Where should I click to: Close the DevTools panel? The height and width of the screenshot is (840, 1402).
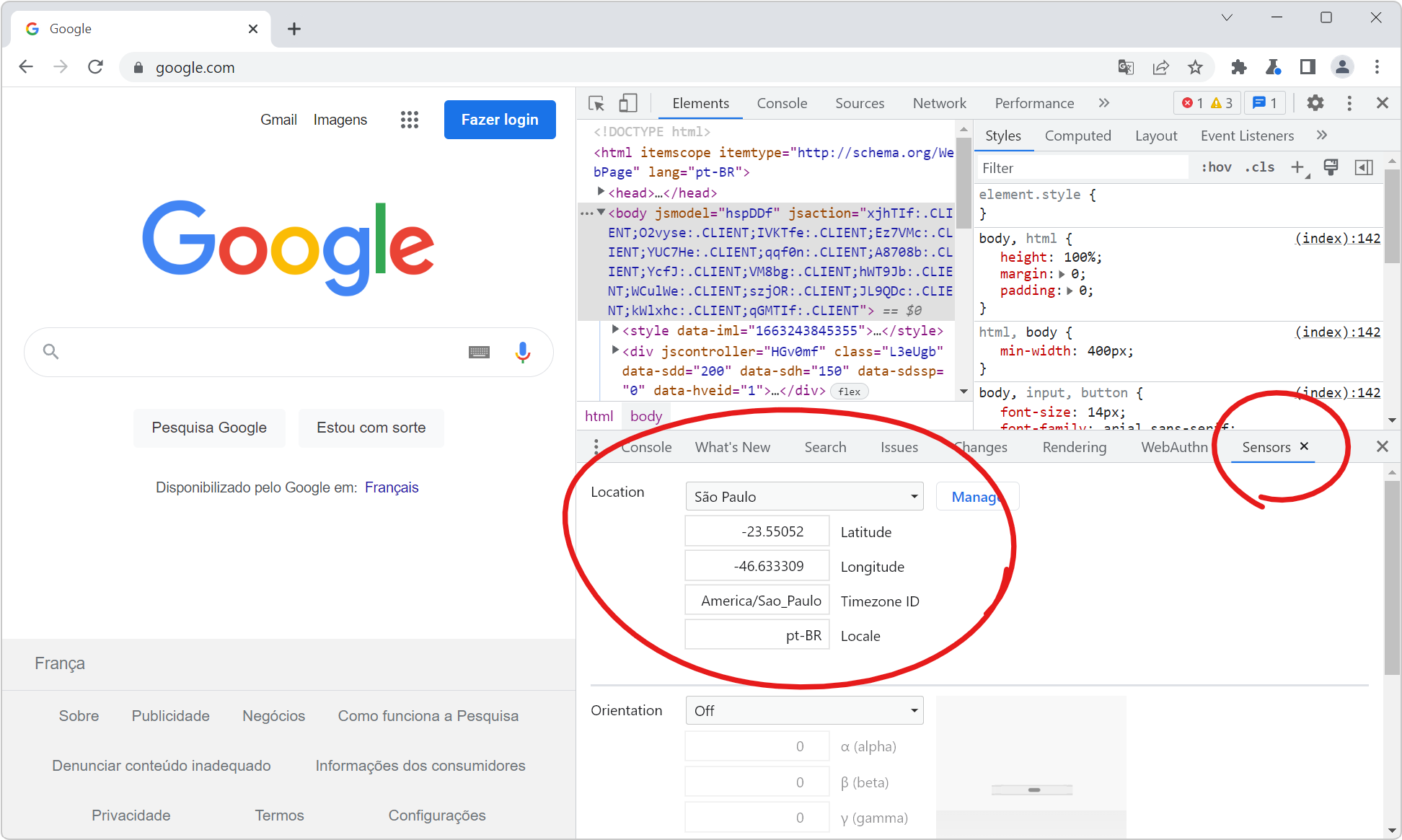[x=1382, y=103]
